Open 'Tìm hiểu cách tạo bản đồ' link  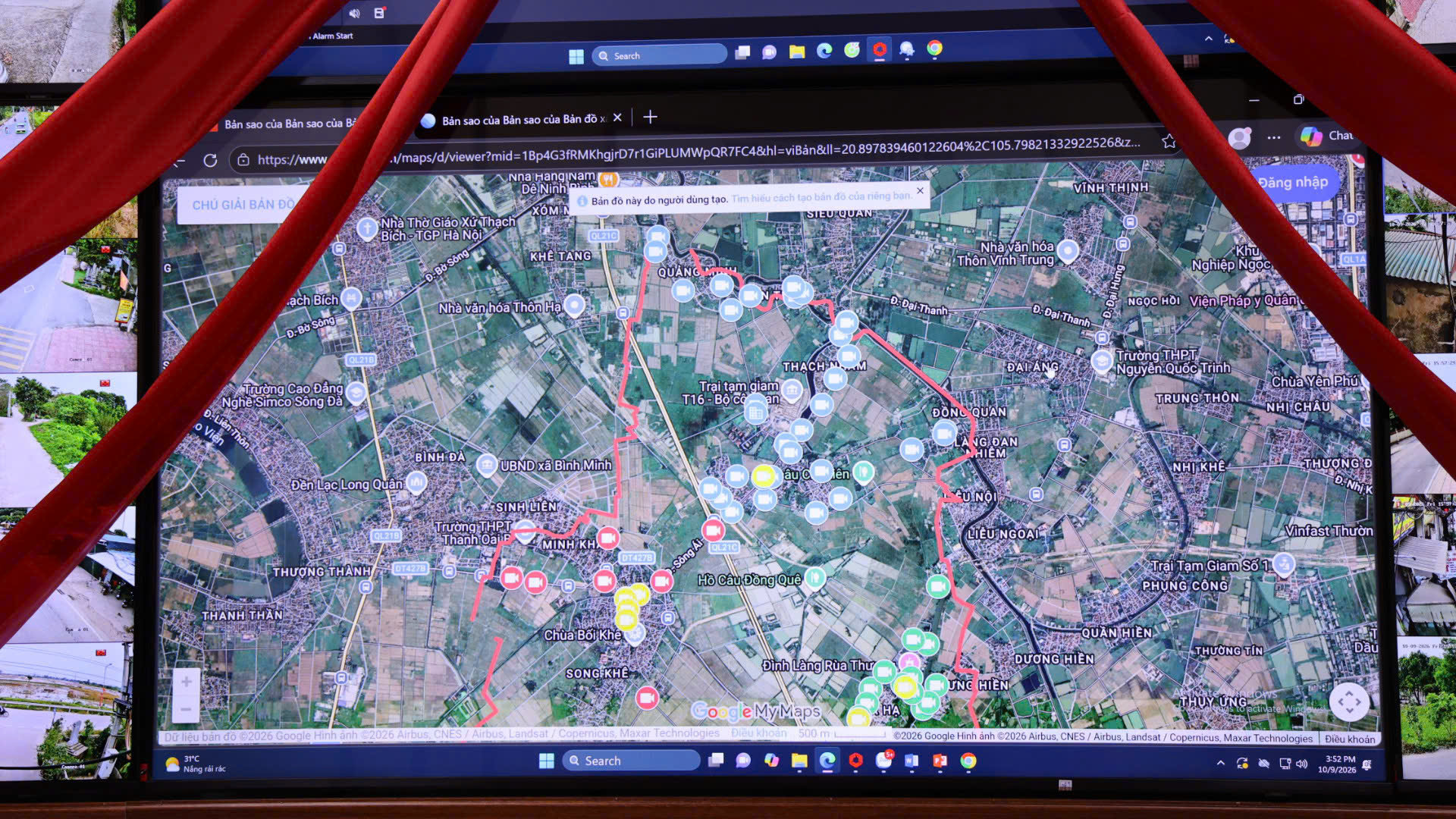click(822, 196)
